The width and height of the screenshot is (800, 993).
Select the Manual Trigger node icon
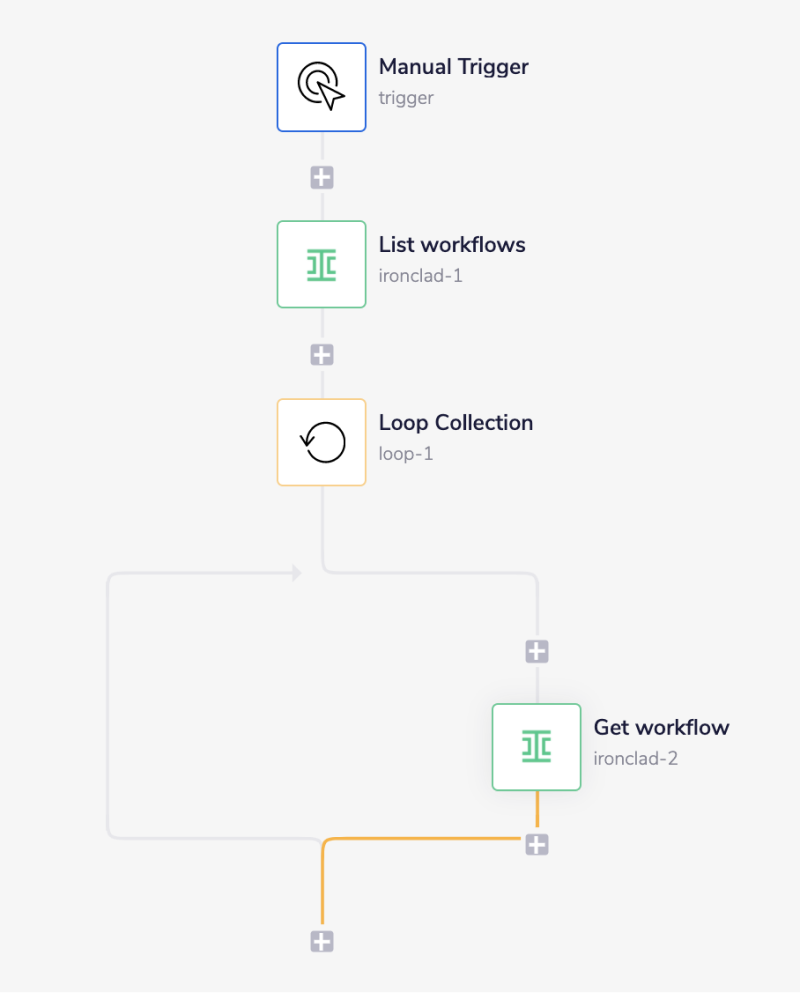pyautogui.click(x=321, y=86)
